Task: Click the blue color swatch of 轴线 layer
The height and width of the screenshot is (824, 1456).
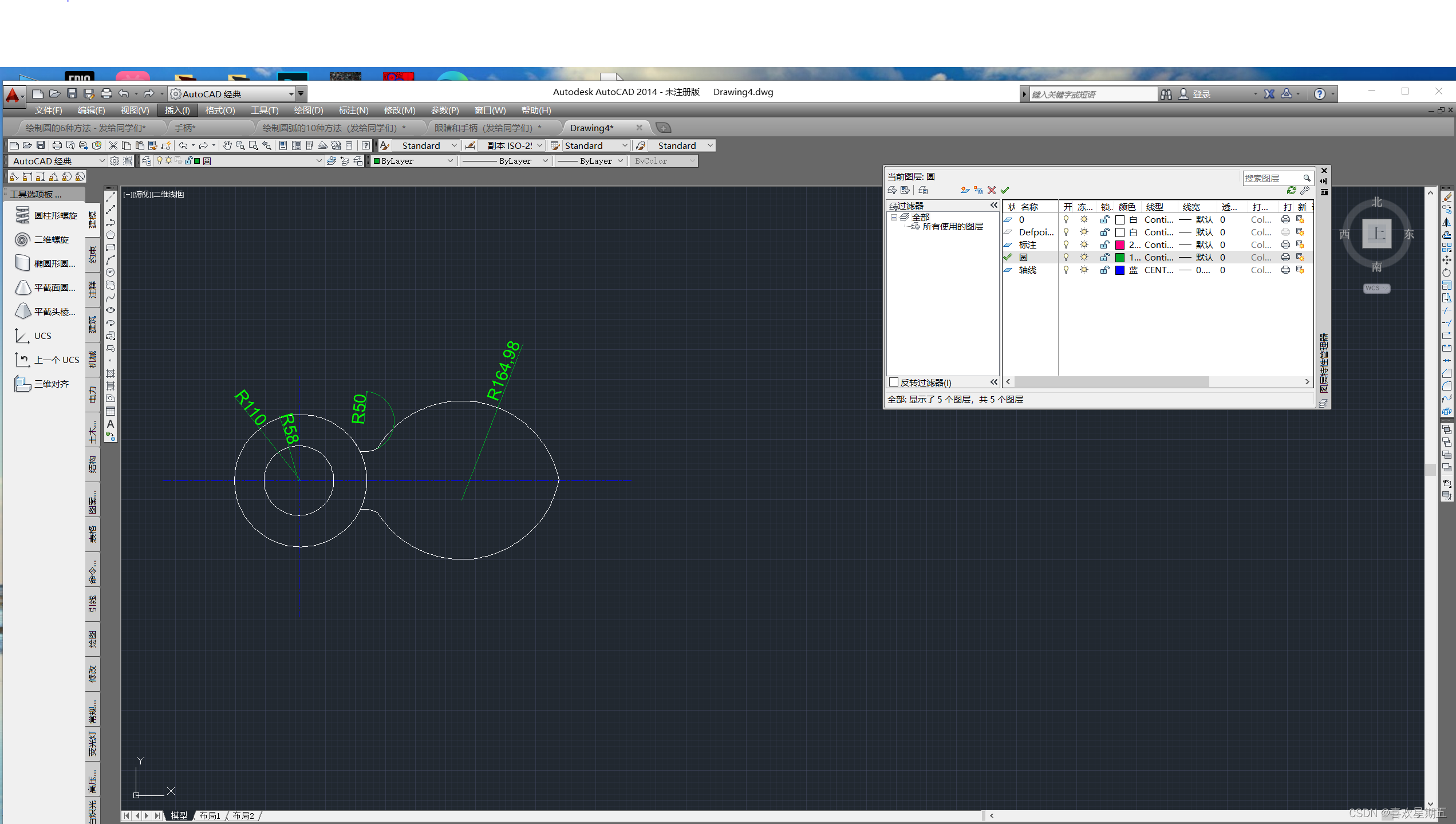Action: [1120, 270]
